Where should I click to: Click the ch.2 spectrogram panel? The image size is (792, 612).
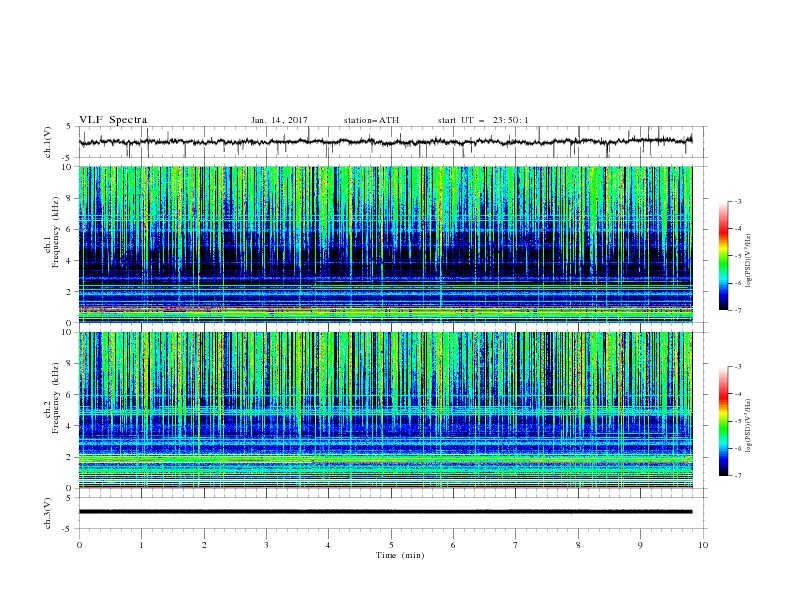tap(385, 410)
